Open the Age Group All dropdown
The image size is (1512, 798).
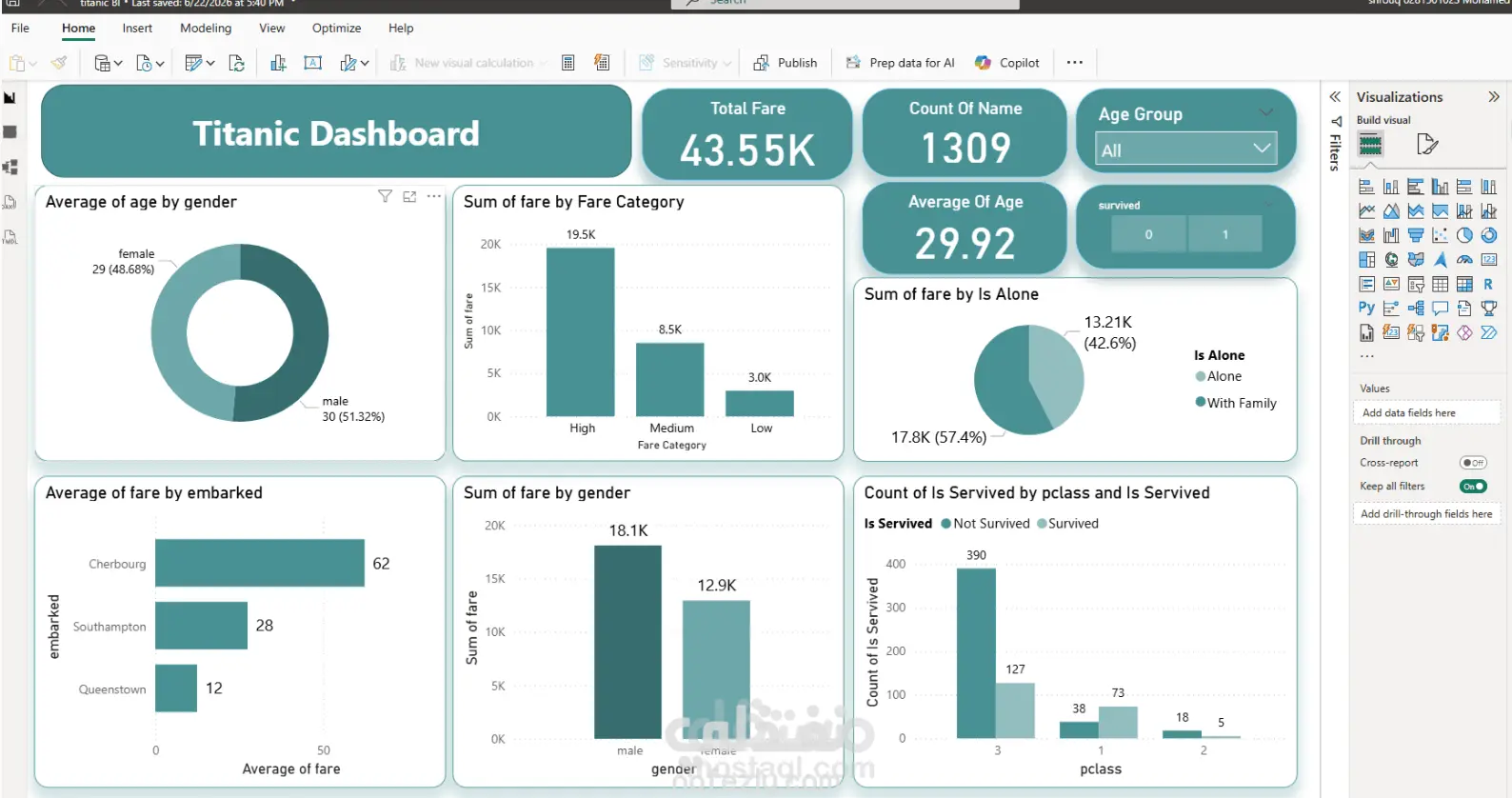[x=1184, y=150]
